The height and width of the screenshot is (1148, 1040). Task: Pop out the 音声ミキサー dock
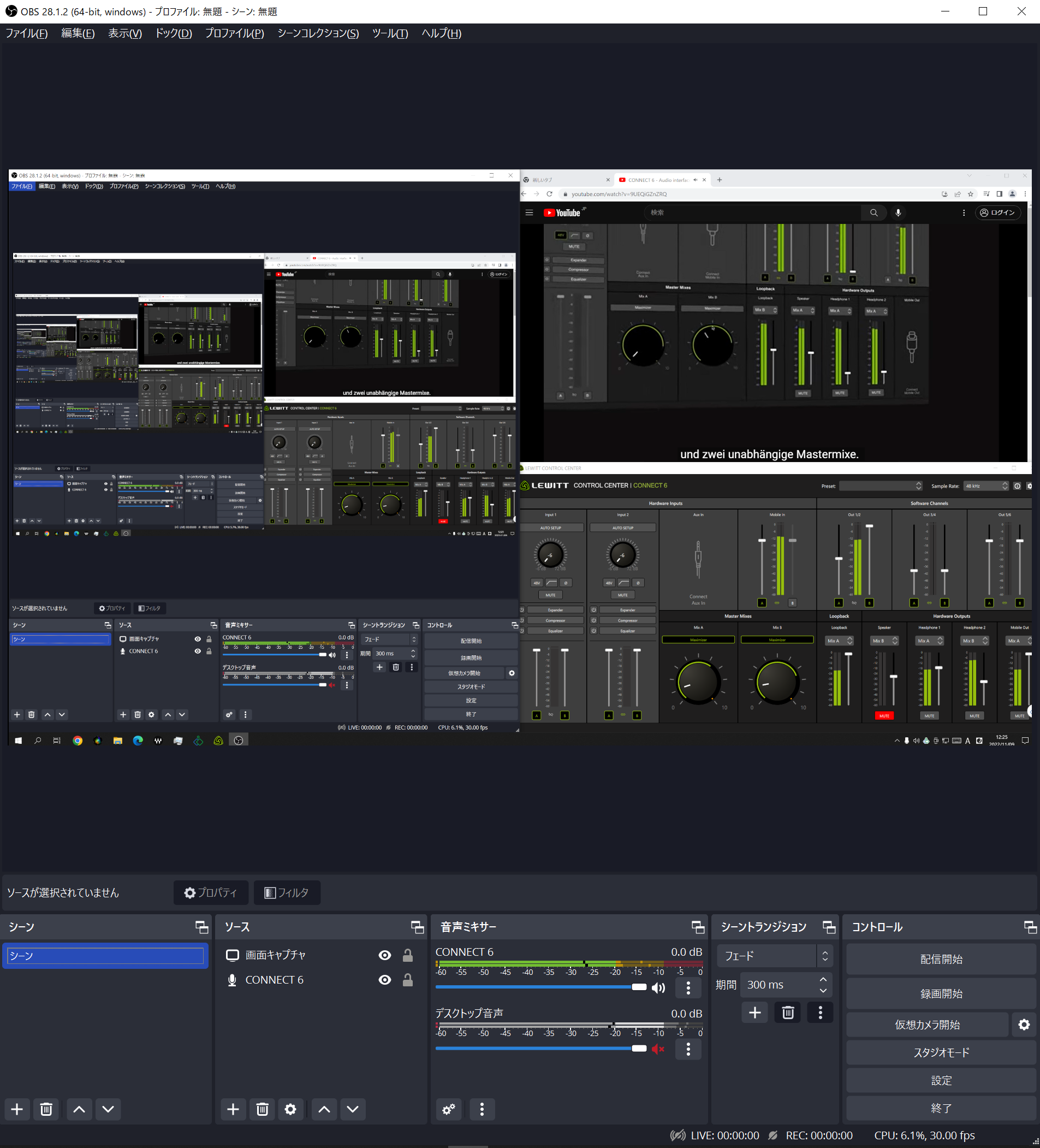click(x=698, y=927)
